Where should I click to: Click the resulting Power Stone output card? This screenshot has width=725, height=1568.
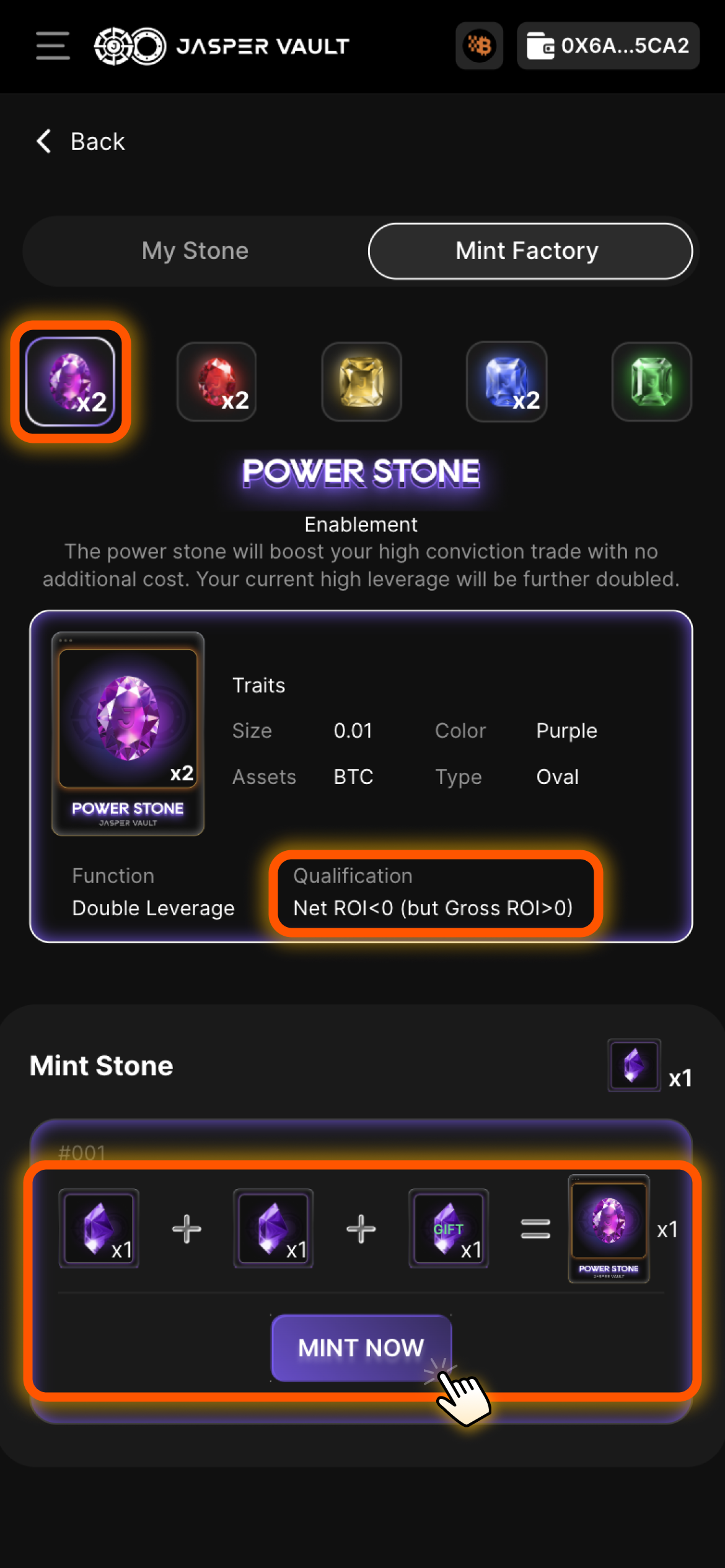[x=609, y=1228]
